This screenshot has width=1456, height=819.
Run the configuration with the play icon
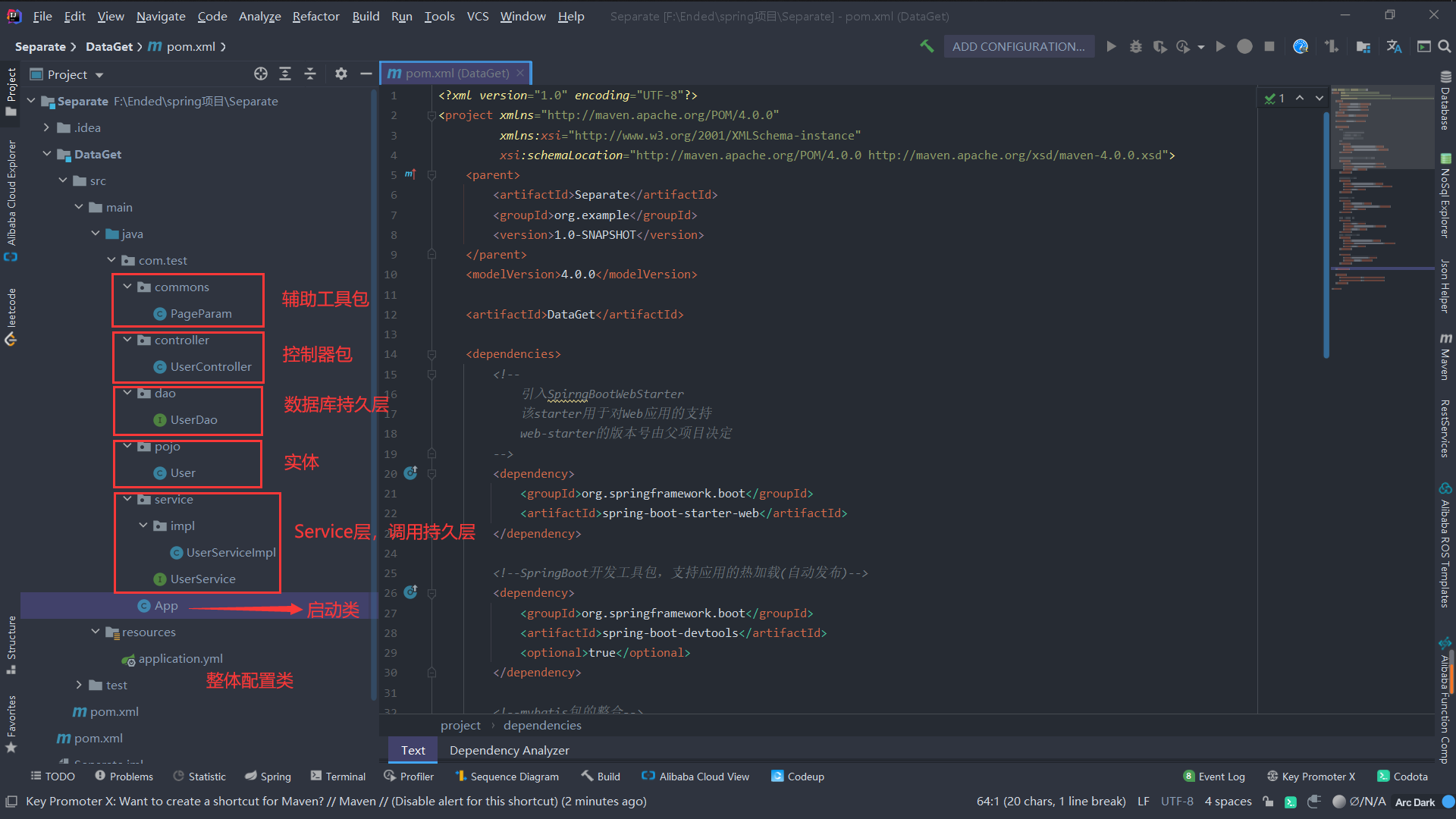[x=1111, y=46]
